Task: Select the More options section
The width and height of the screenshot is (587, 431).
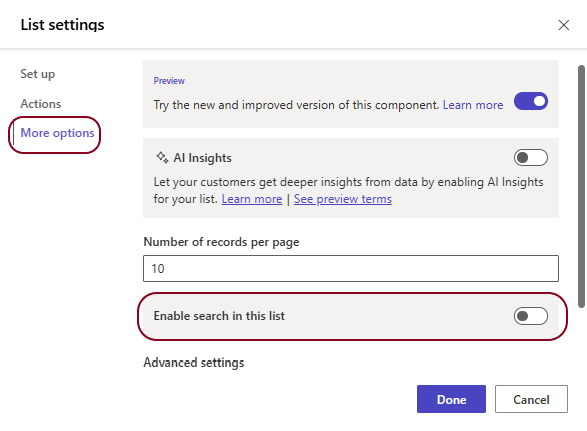Action: [x=57, y=133]
